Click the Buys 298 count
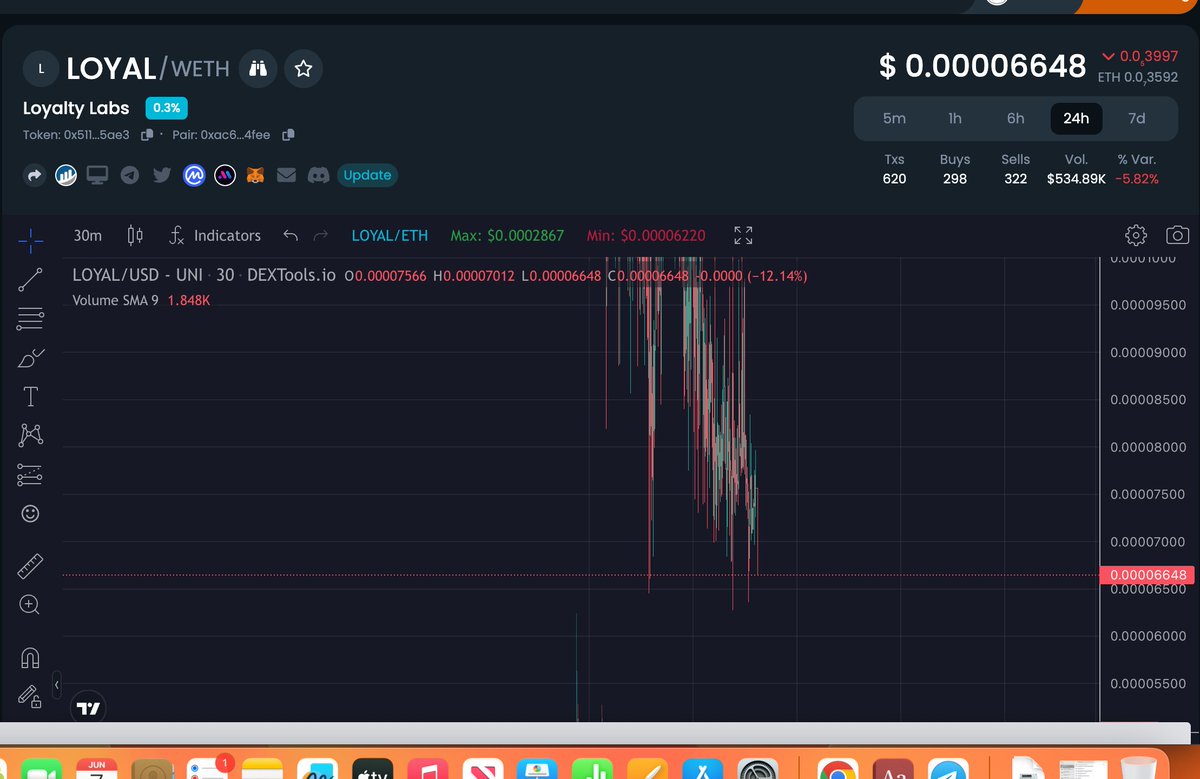Screen dimensions: 1200x779 point(955,179)
